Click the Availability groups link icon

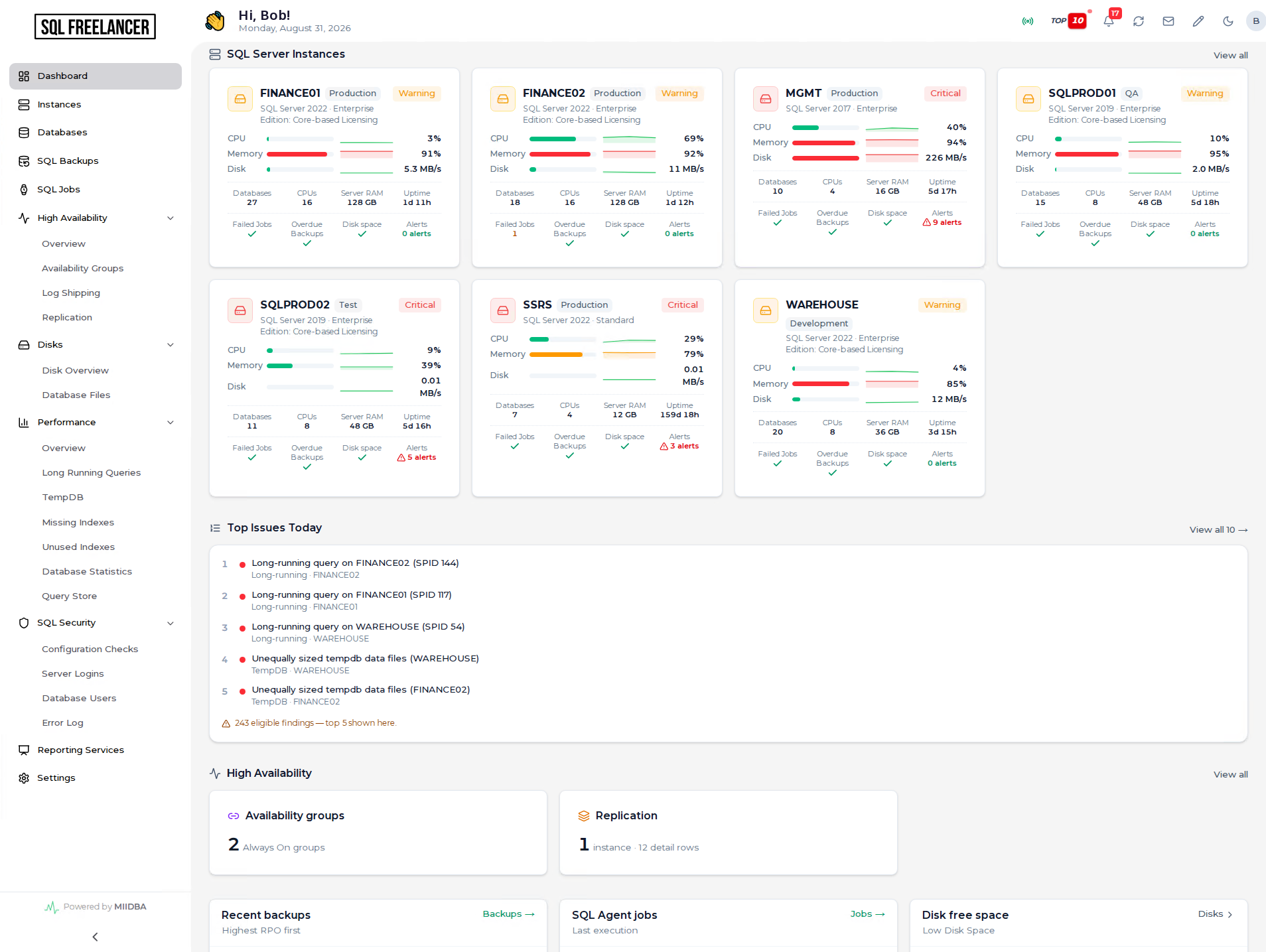coord(234,816)
